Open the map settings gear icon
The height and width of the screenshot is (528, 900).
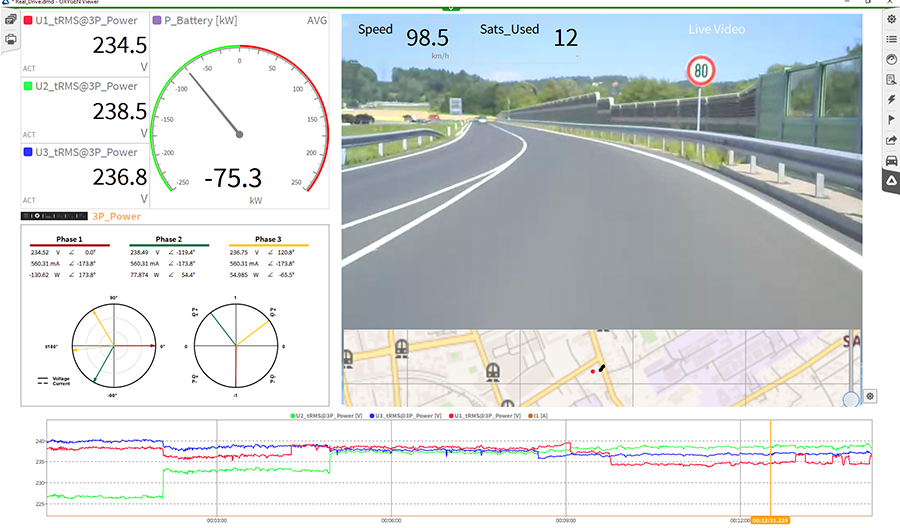[x=870, y=396]
